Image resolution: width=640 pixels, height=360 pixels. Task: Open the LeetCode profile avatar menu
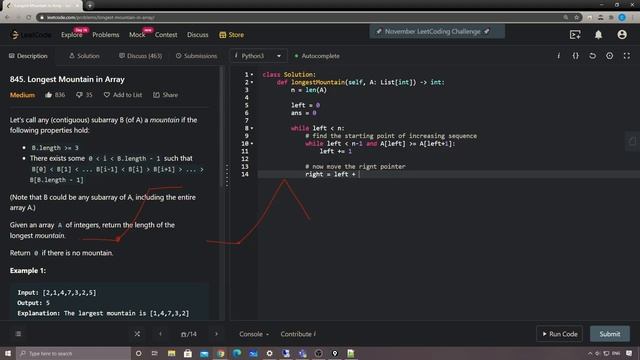click(622, 35)
